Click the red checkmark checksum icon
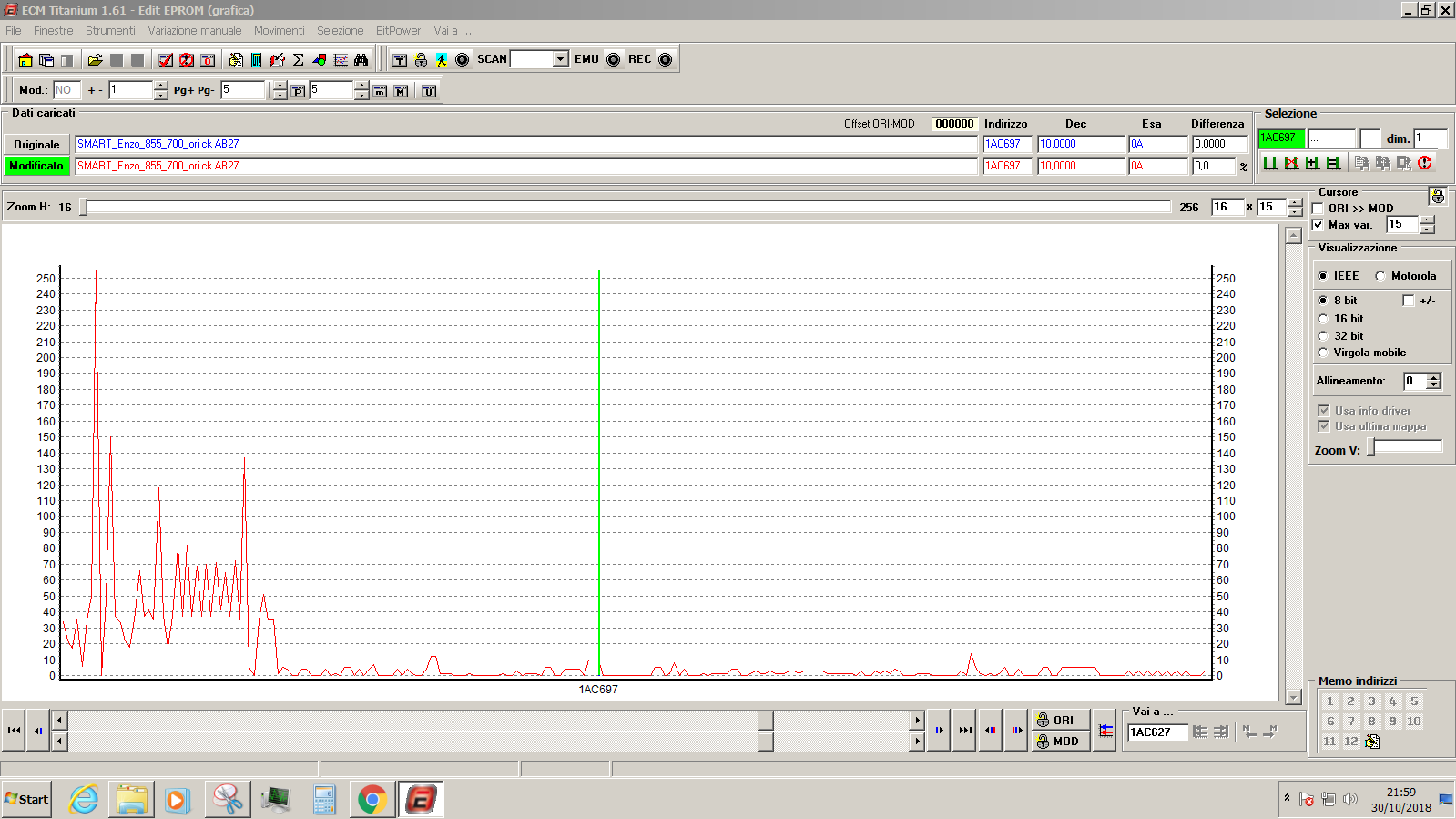1456x819 pixels. tap(166, 60)
